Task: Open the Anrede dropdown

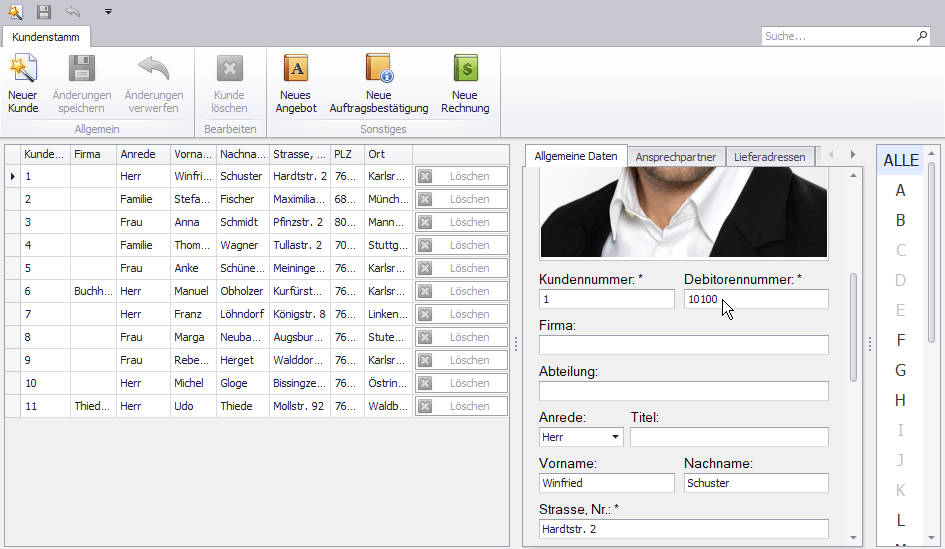Action: (615, 437)
